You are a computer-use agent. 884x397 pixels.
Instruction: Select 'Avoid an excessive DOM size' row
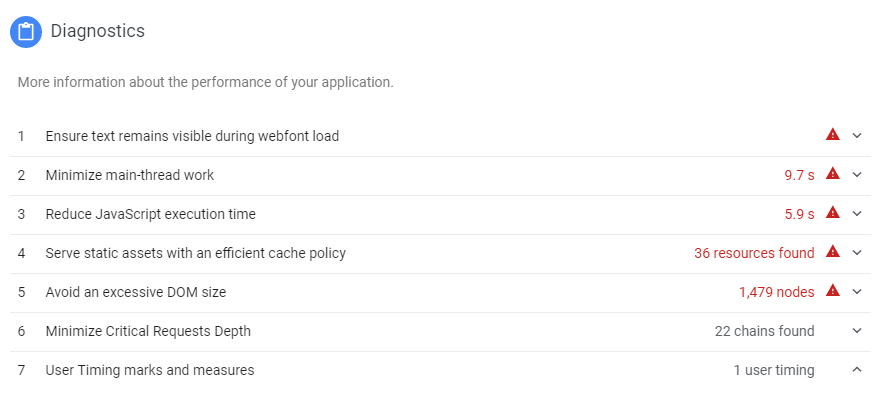440,292
